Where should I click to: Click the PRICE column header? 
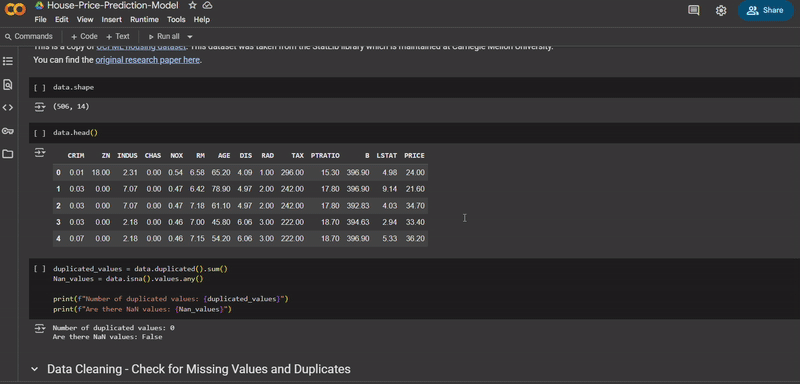coord(414,156)
